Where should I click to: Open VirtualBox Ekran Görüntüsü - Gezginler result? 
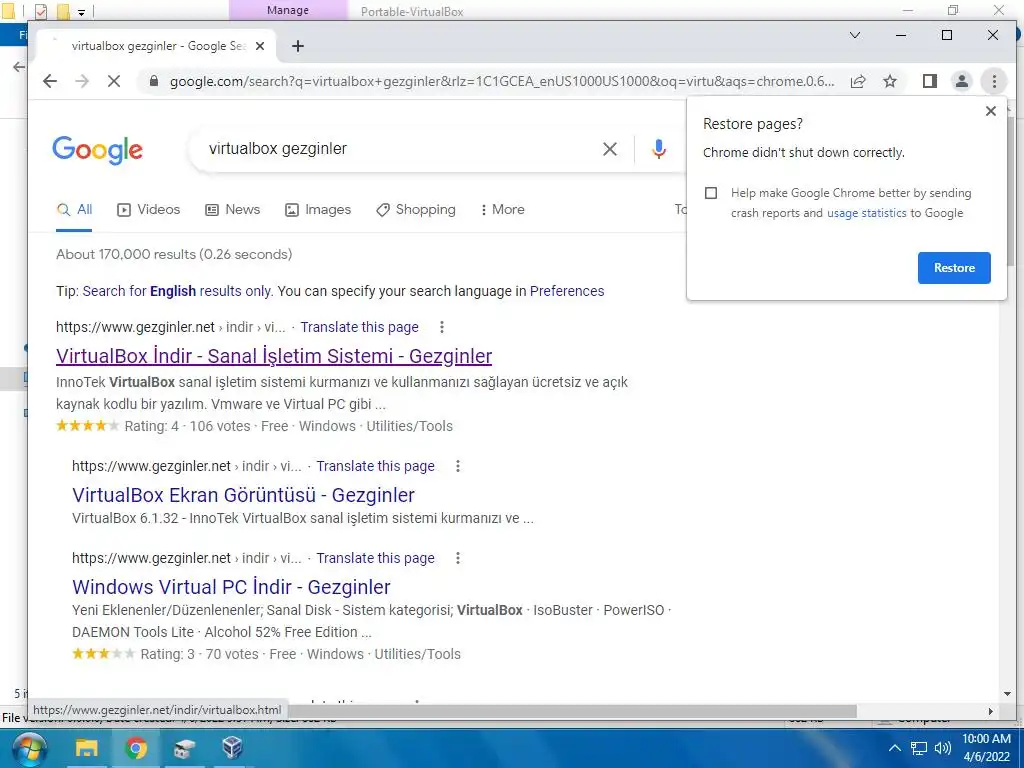(x=243, y=495)
